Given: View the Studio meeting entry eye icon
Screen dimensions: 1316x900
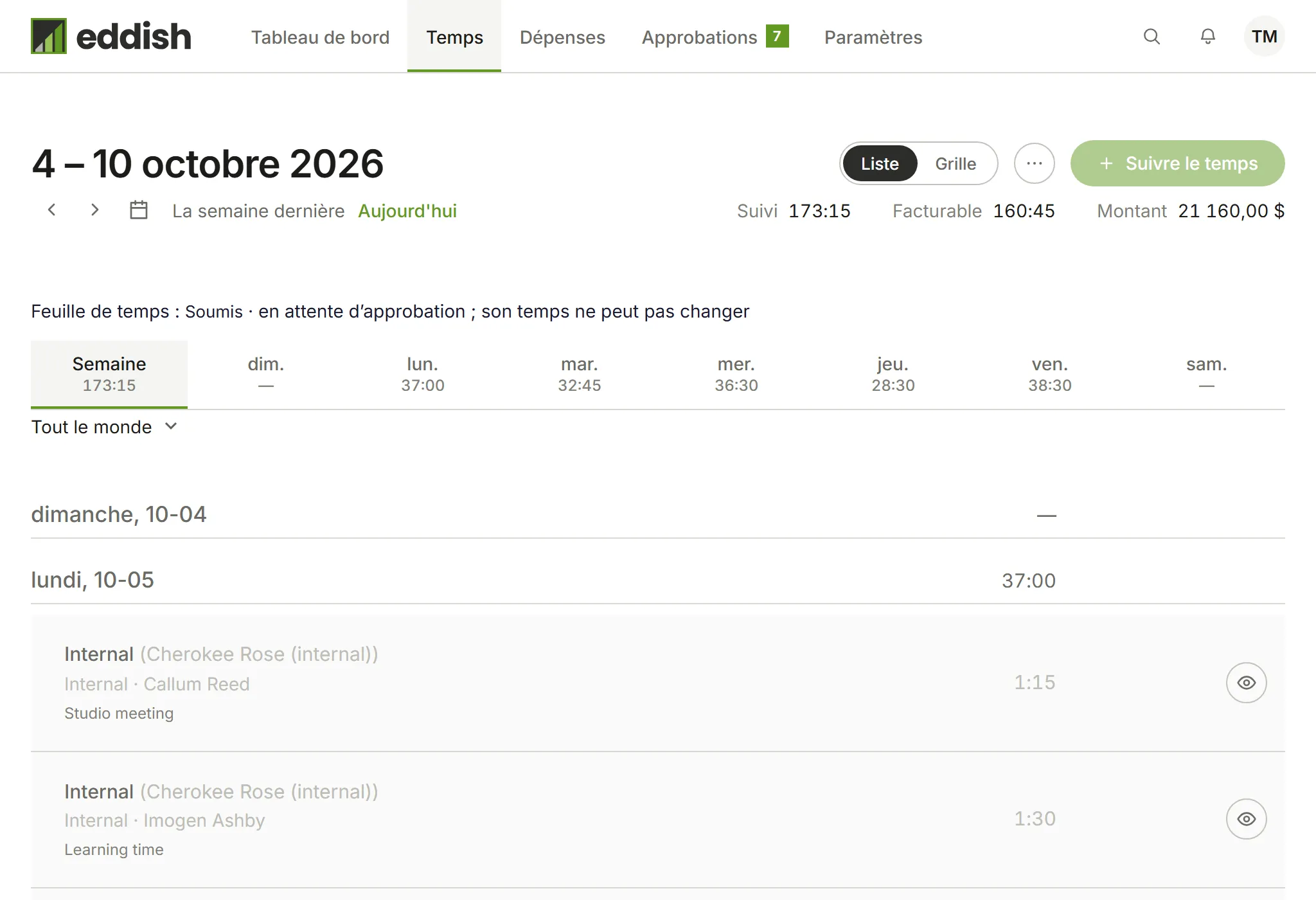Looking at the screenshot, I should (x=1246, y=683).
